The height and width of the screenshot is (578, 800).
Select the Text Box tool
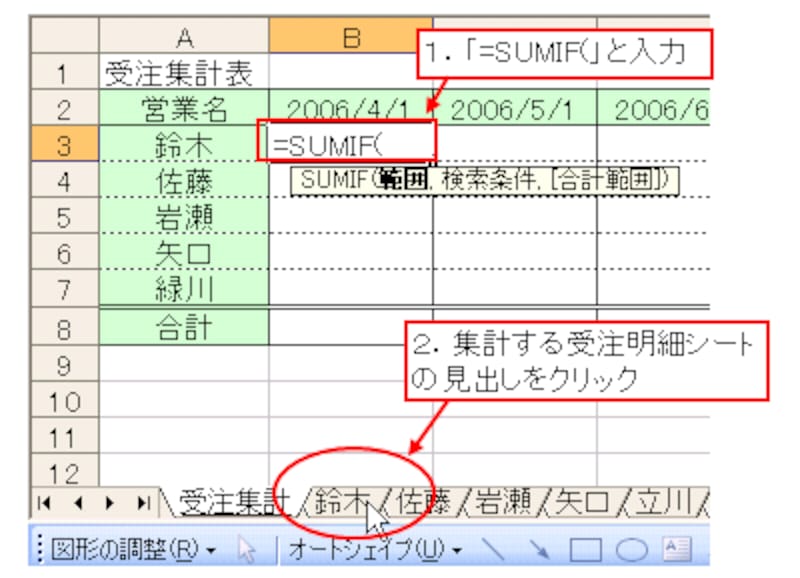click(677, 550)
